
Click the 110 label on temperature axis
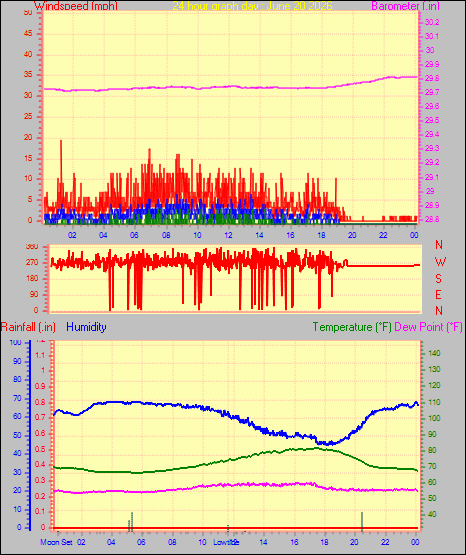tap(434, 402)
